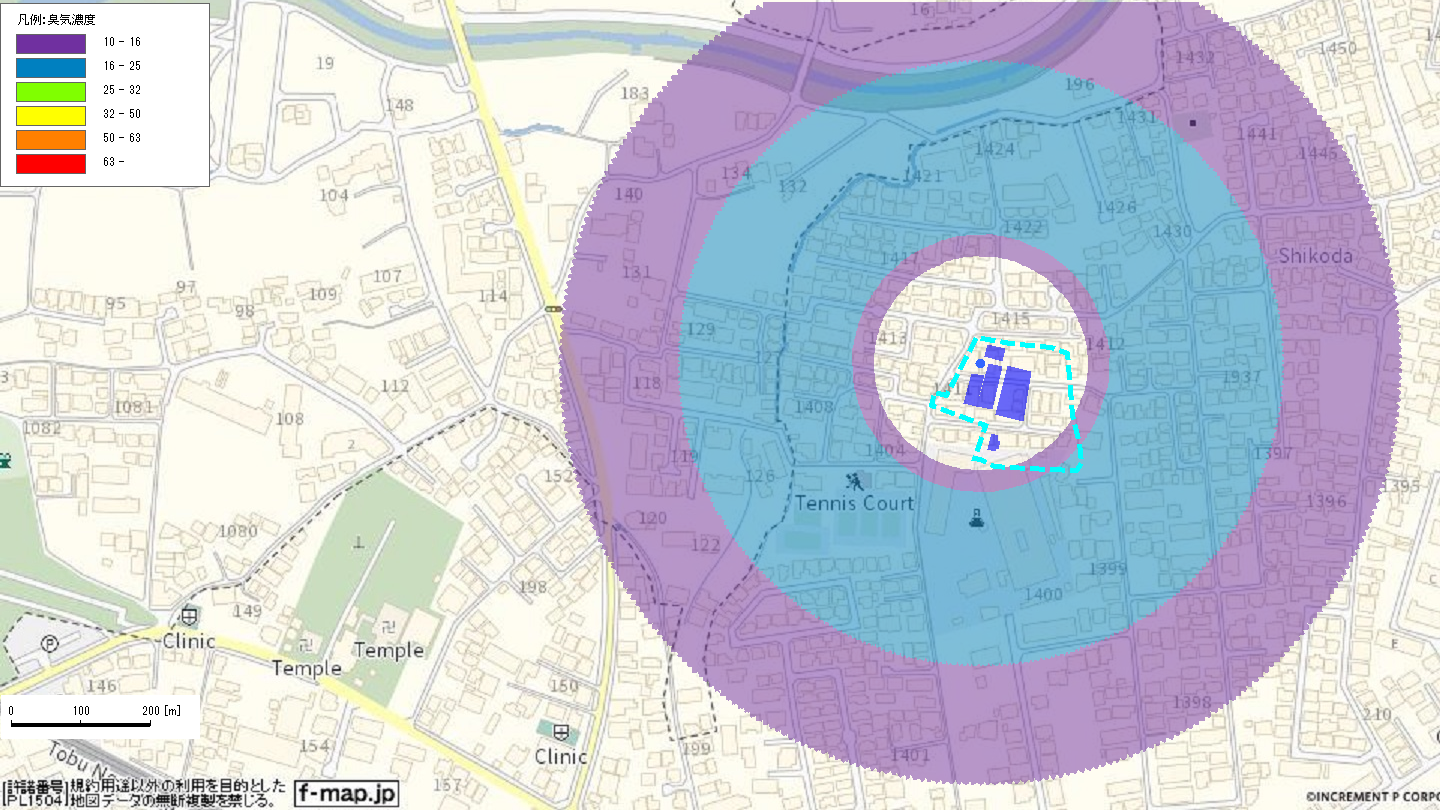Click lot number 154
1440x810 pixels.
tap(314, 746)
